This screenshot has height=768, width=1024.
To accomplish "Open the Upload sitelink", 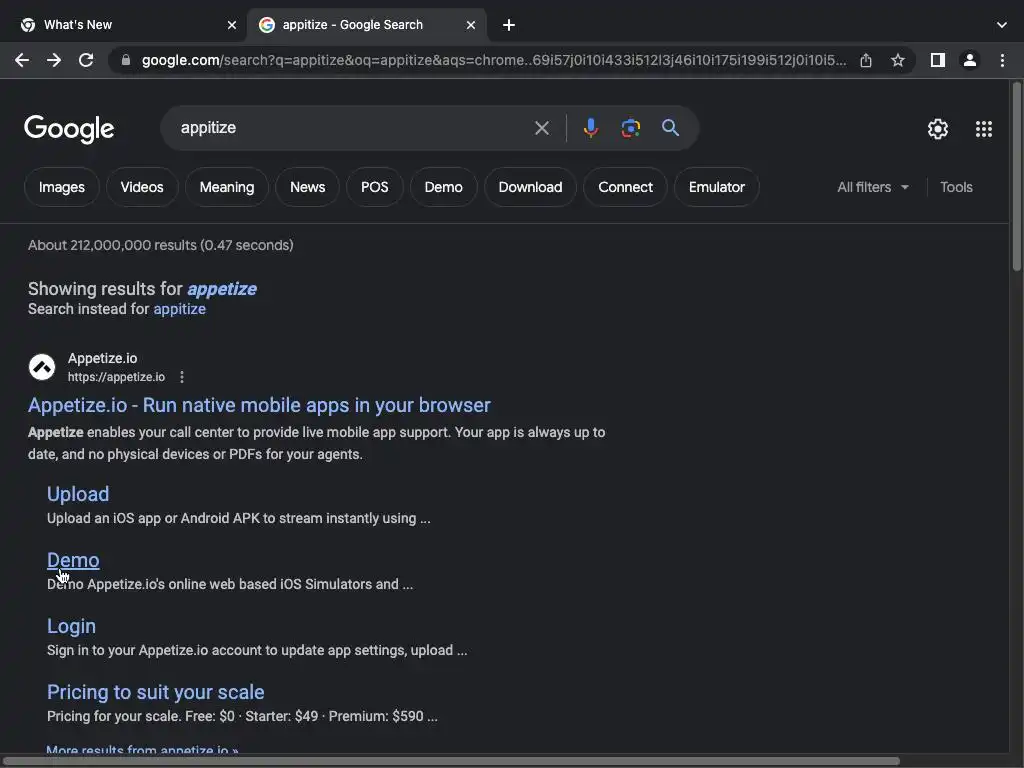I will click(x=78, y=494).
